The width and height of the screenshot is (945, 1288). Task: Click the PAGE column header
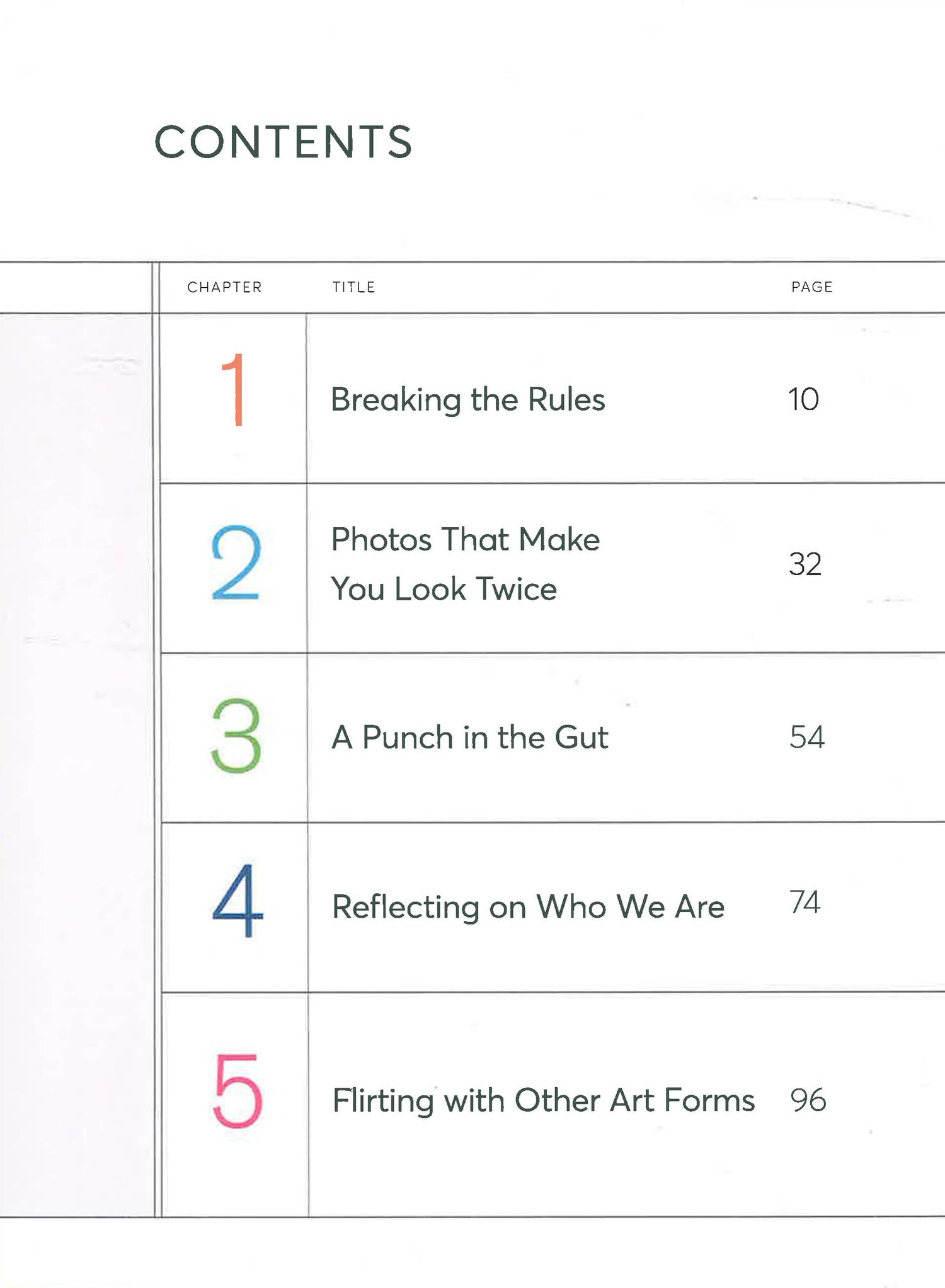coord(811,287)
